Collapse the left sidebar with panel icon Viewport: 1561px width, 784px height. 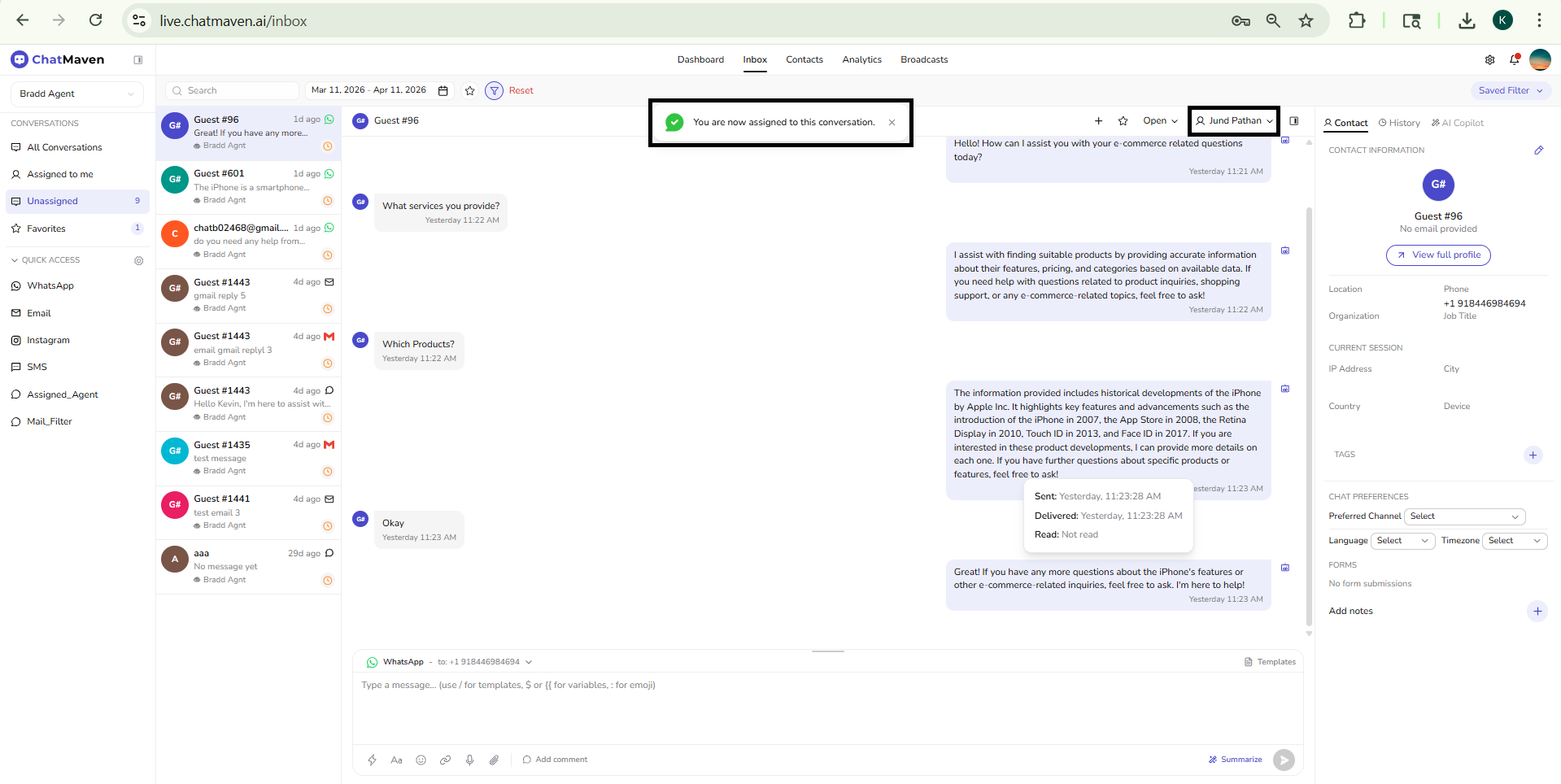pyautogui.click(x=138, y=59)
